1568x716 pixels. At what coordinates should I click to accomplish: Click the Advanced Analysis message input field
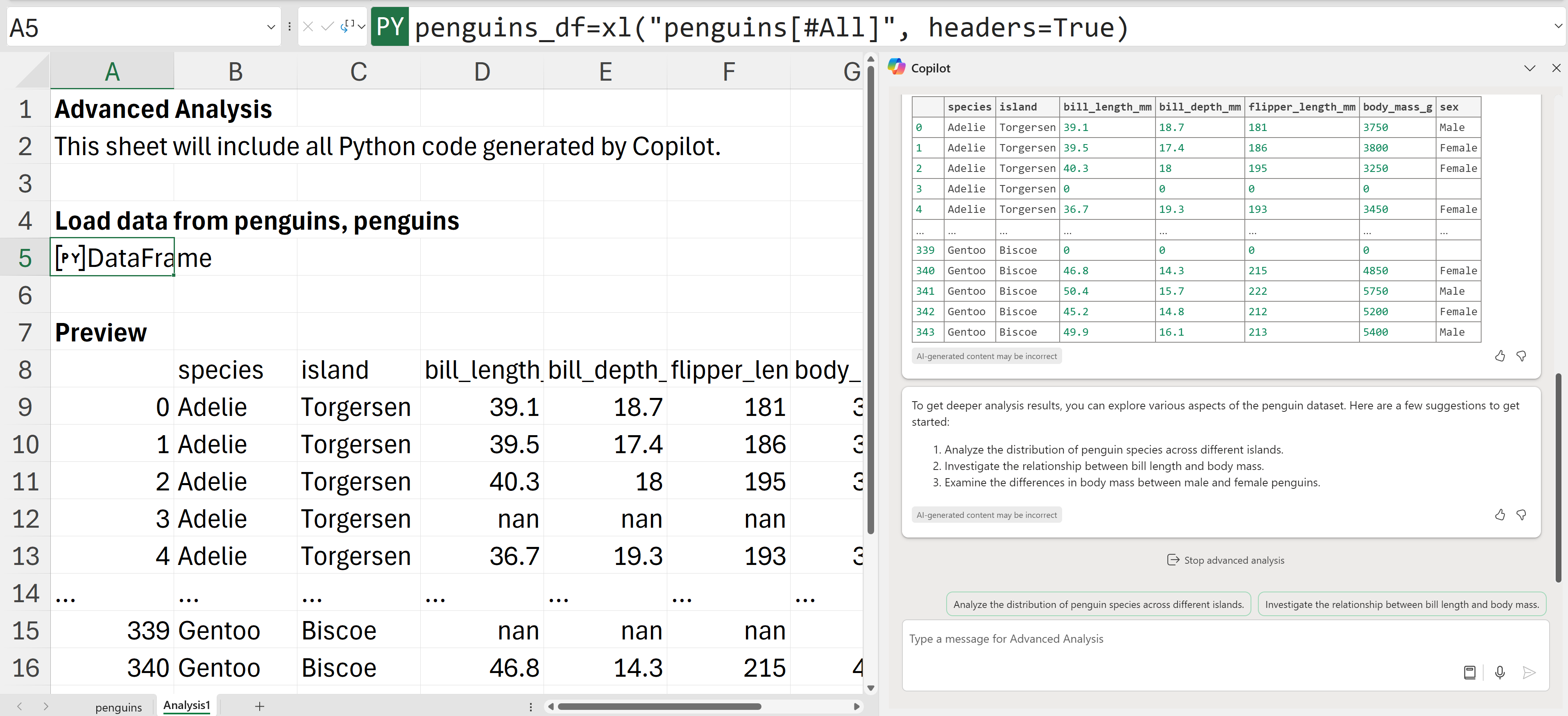tap(1181, 639)
